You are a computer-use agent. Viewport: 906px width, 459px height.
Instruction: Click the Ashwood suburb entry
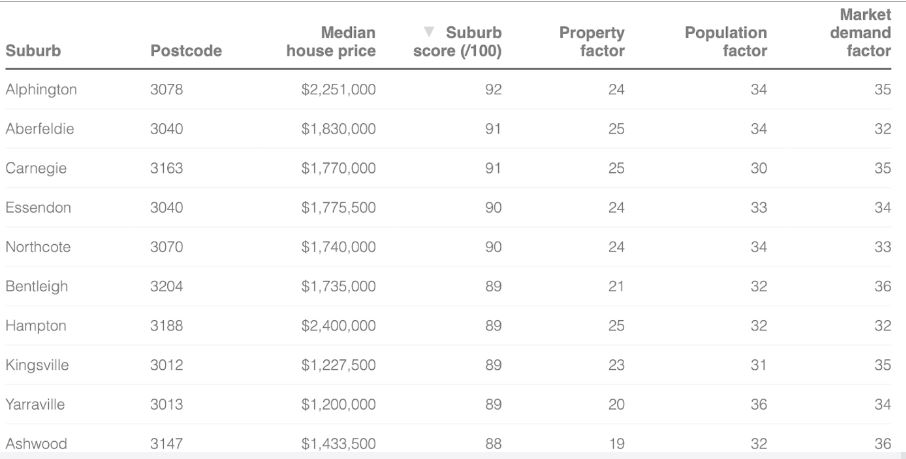pyautogui.click(x=36, y=443)
